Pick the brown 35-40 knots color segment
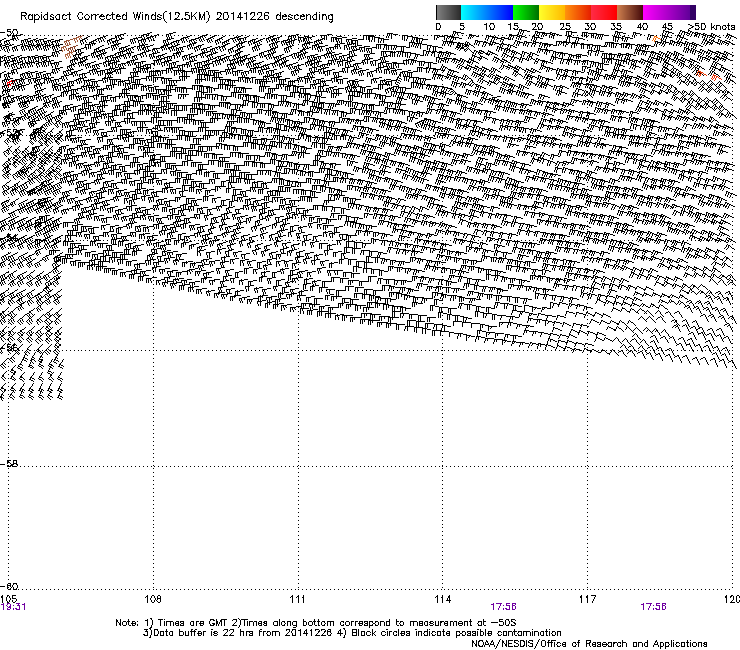 pyautogui.click(x=630, y=12)
